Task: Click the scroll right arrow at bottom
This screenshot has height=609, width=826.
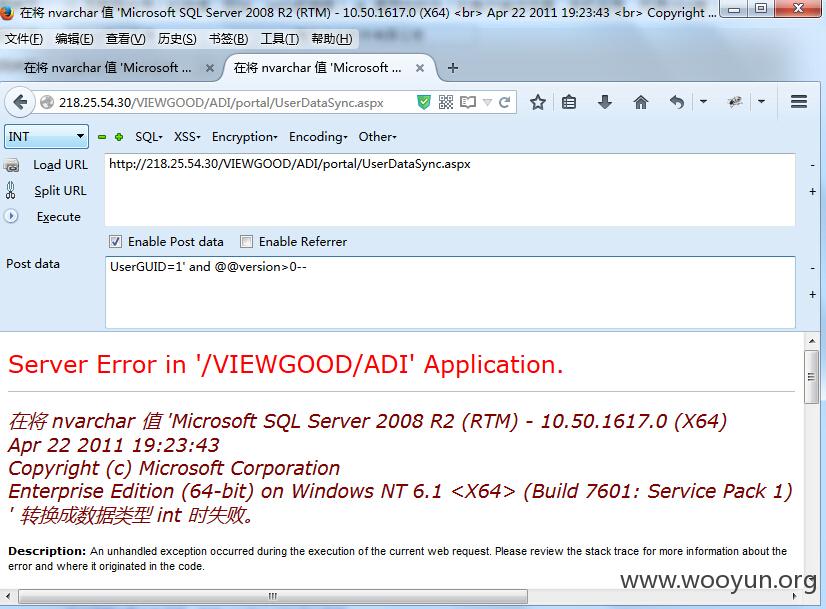Action: pyautogui.click(x=795, y=596)
